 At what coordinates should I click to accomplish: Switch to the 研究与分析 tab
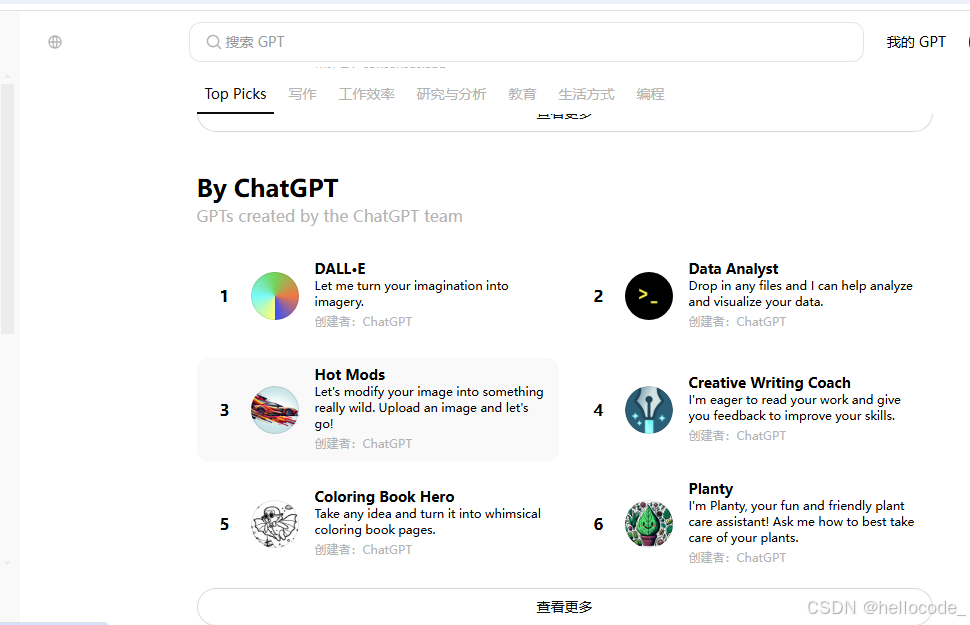coord(451,94)
